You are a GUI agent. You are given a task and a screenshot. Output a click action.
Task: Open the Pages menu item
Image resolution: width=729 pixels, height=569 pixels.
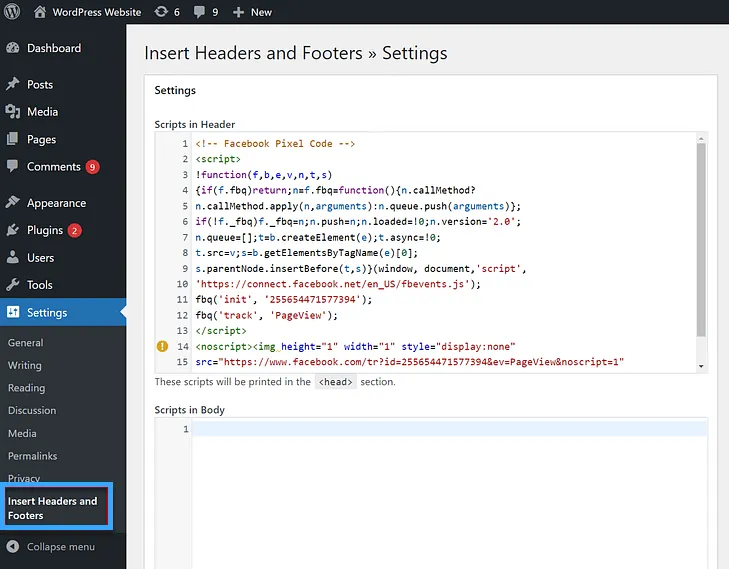[41, 140]
